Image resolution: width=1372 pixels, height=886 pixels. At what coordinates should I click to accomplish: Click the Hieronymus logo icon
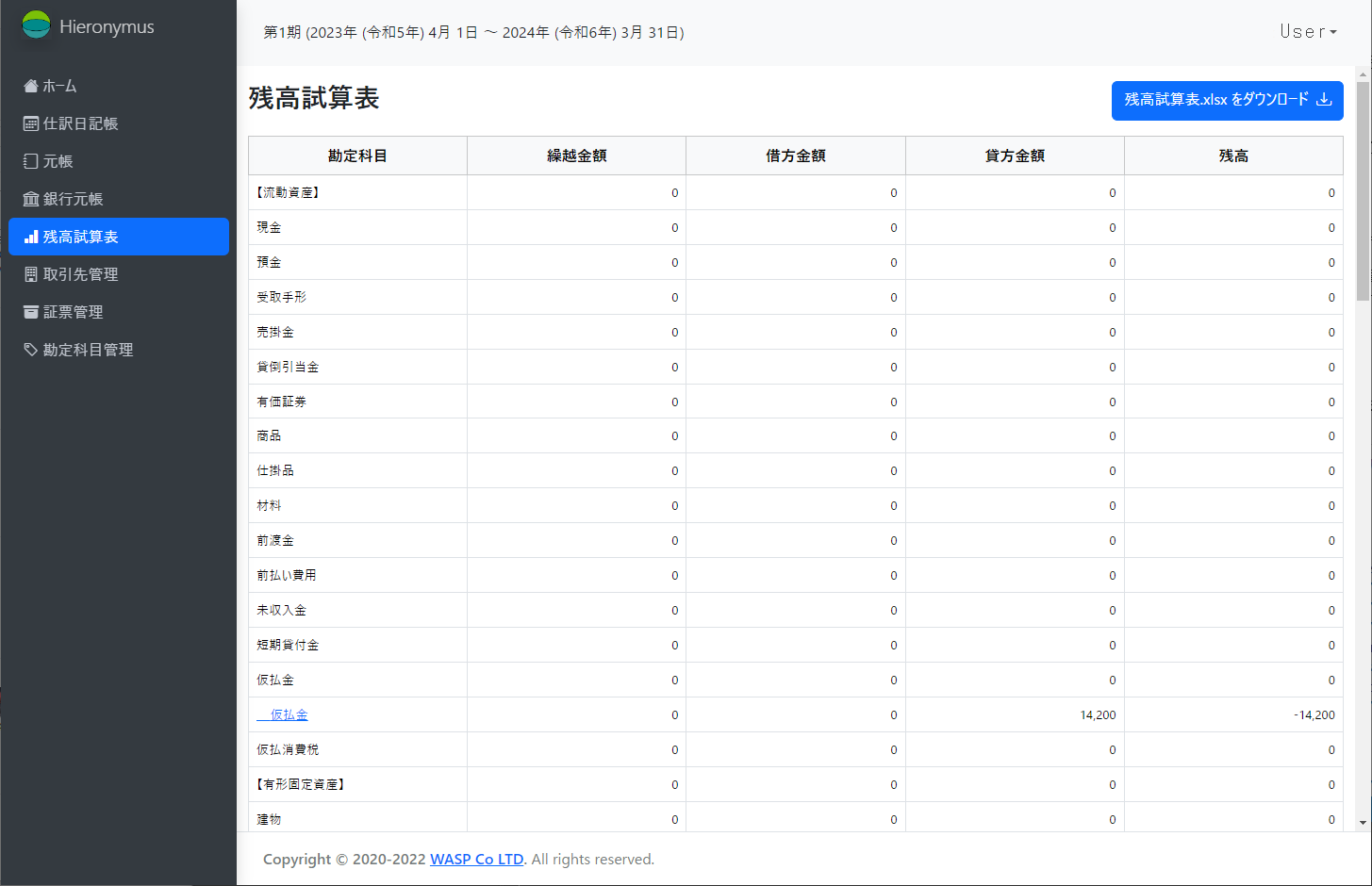pos(36,25)
